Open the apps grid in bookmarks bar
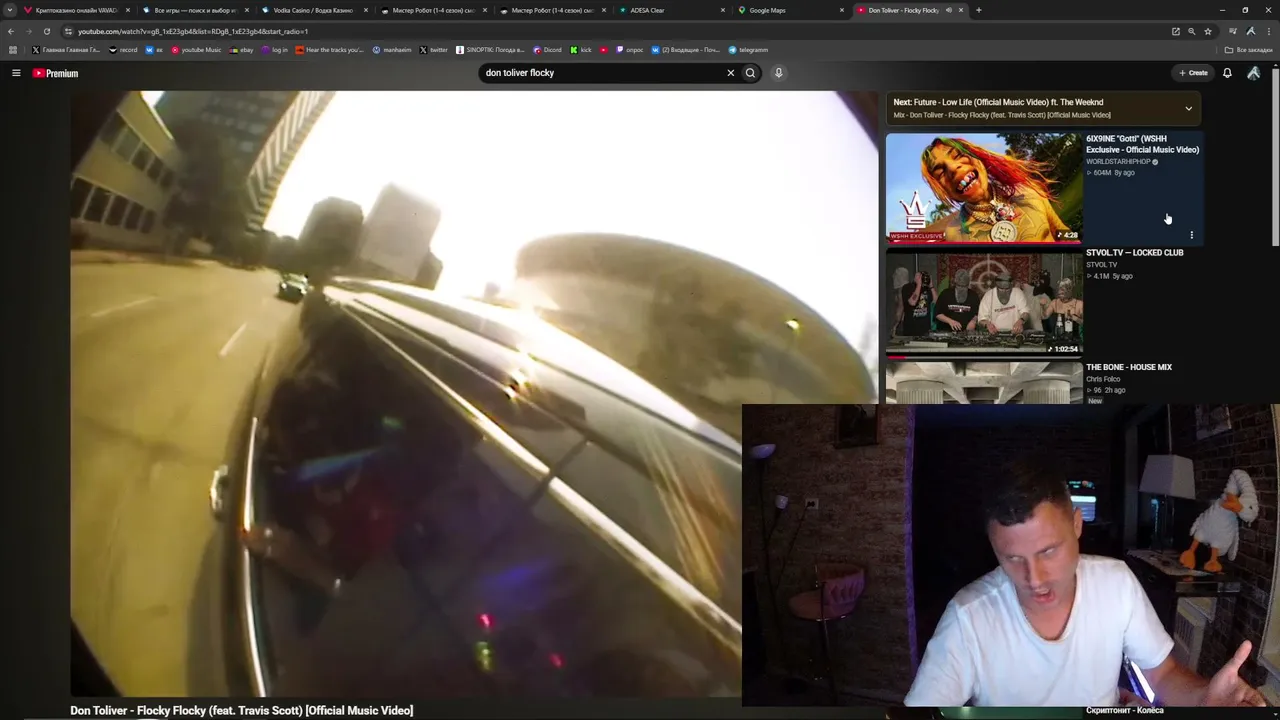This screenshot has height=720, width=1280. click(12, 50)
